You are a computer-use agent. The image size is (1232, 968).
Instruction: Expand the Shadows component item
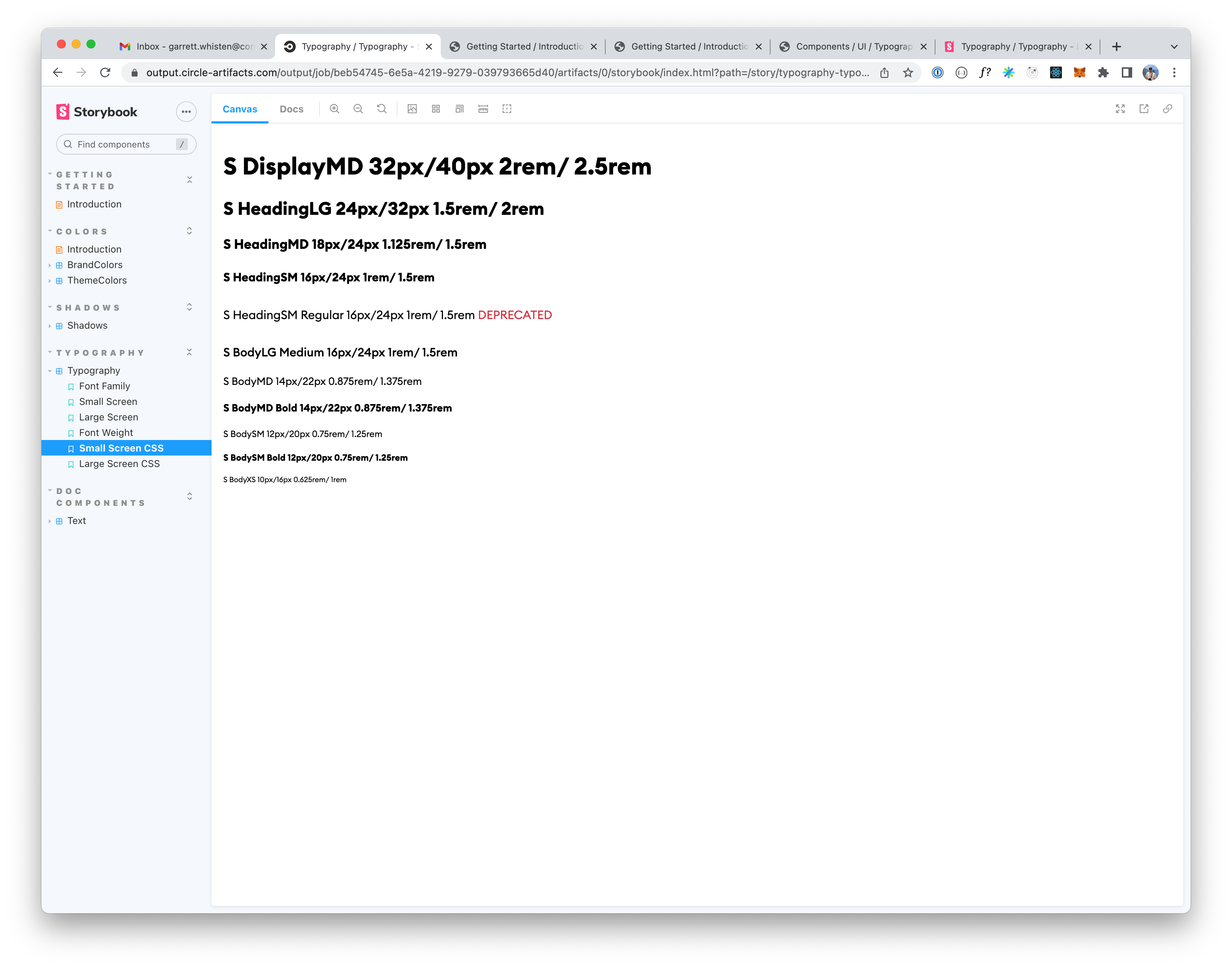[87, 325]
